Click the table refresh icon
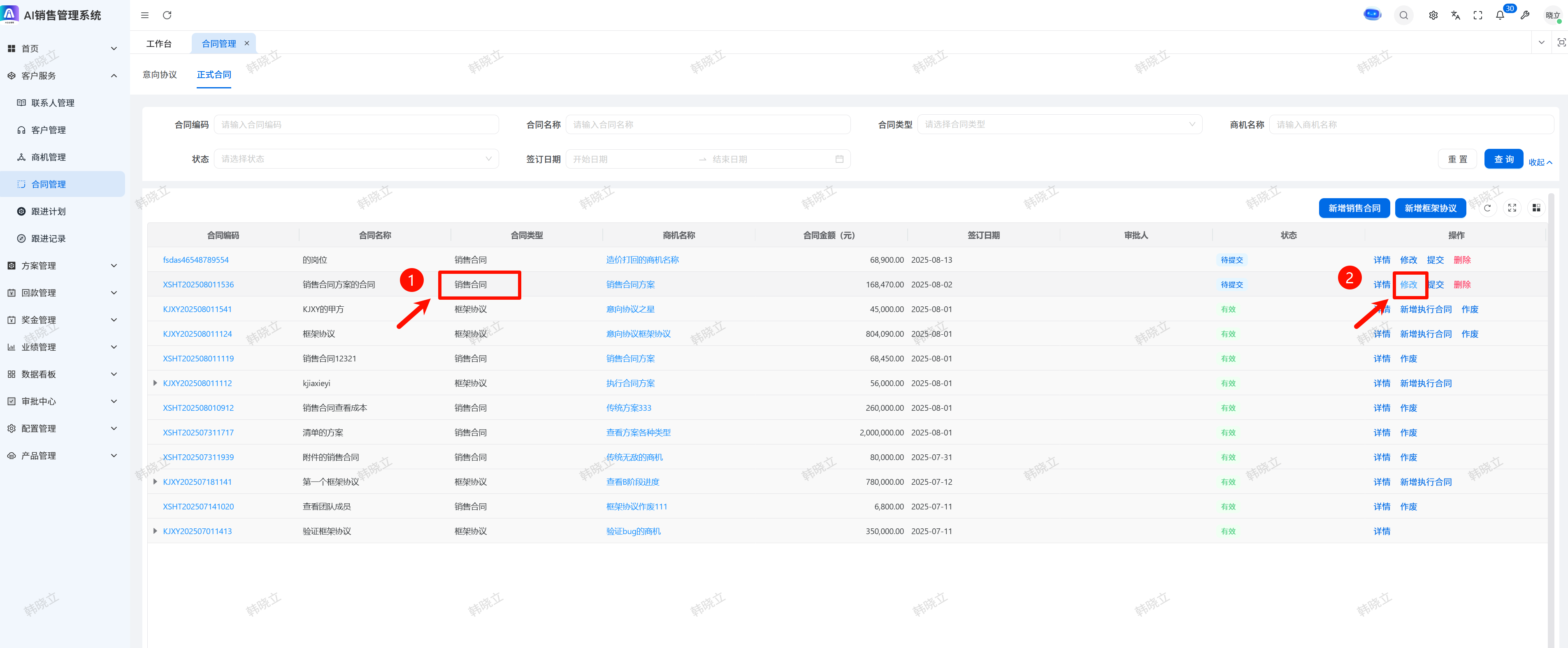 [x=1487, y=208]
